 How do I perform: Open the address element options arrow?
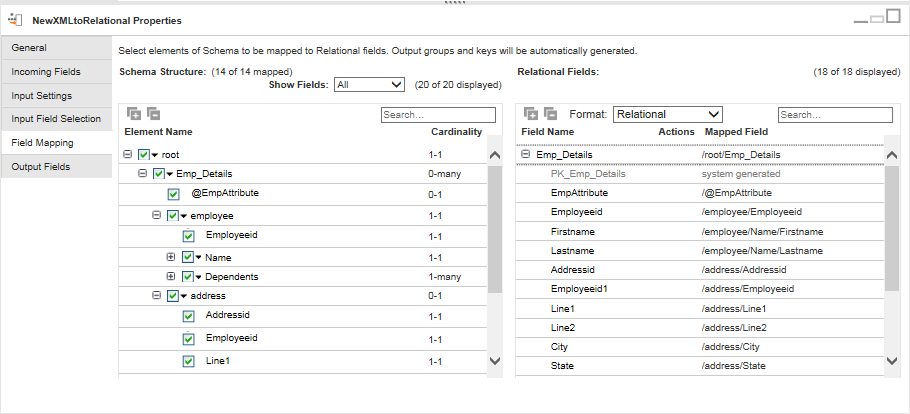click(x=183, y=297)
